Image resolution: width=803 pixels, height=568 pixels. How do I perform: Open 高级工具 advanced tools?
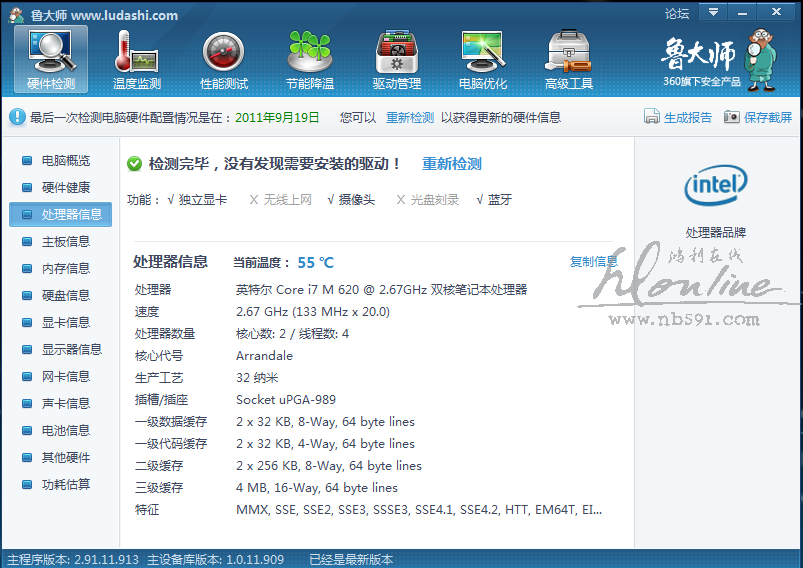tap(569, 59)
